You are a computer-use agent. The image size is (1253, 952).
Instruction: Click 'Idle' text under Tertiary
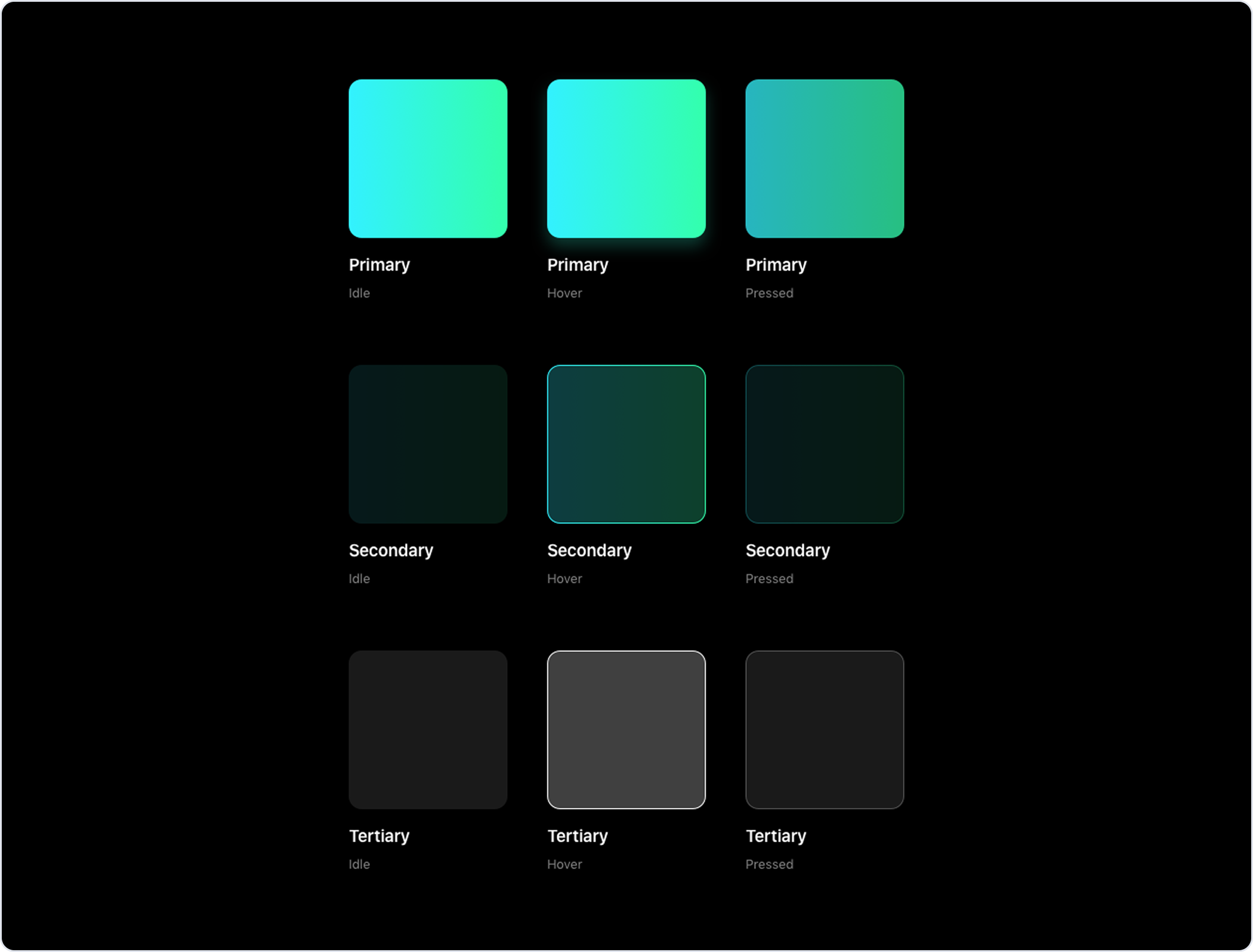click(359, 865)
